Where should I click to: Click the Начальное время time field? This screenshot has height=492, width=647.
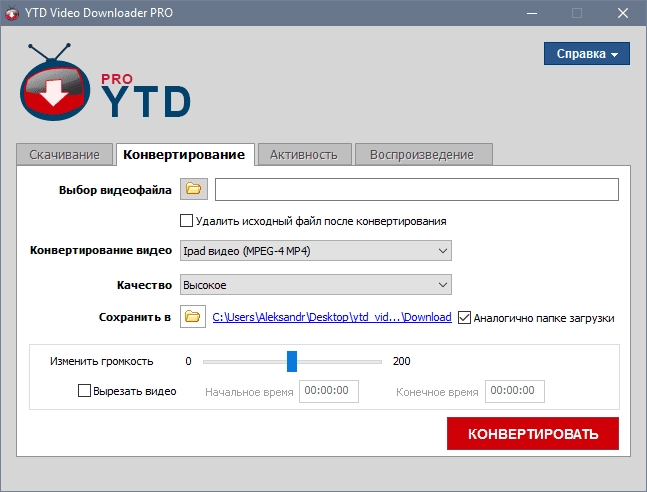[x=329, y=391]
